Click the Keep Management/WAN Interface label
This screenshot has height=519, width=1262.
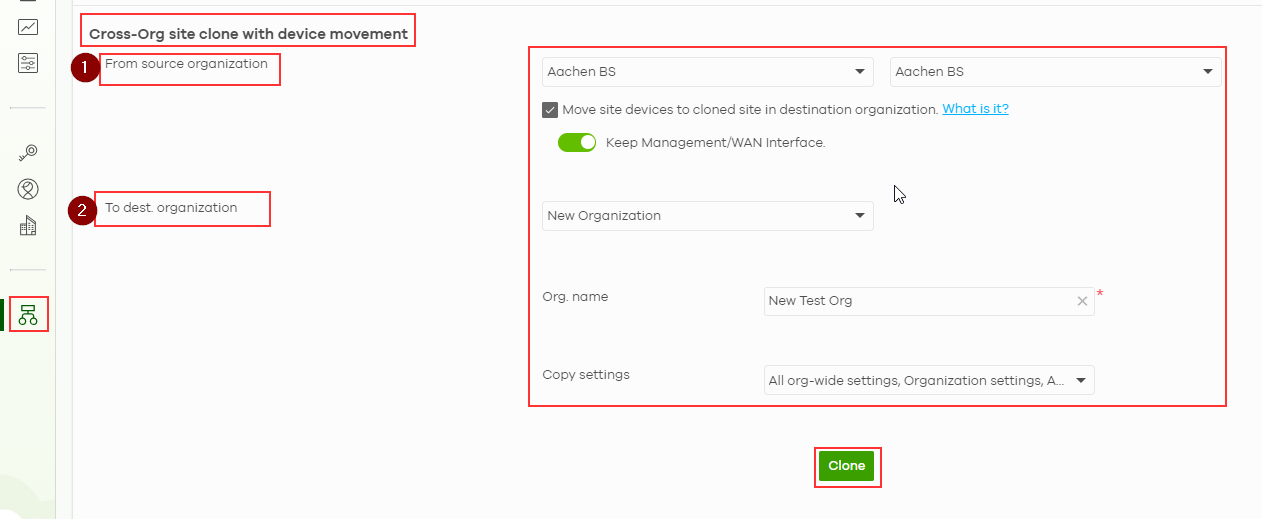tap(715, 143)
